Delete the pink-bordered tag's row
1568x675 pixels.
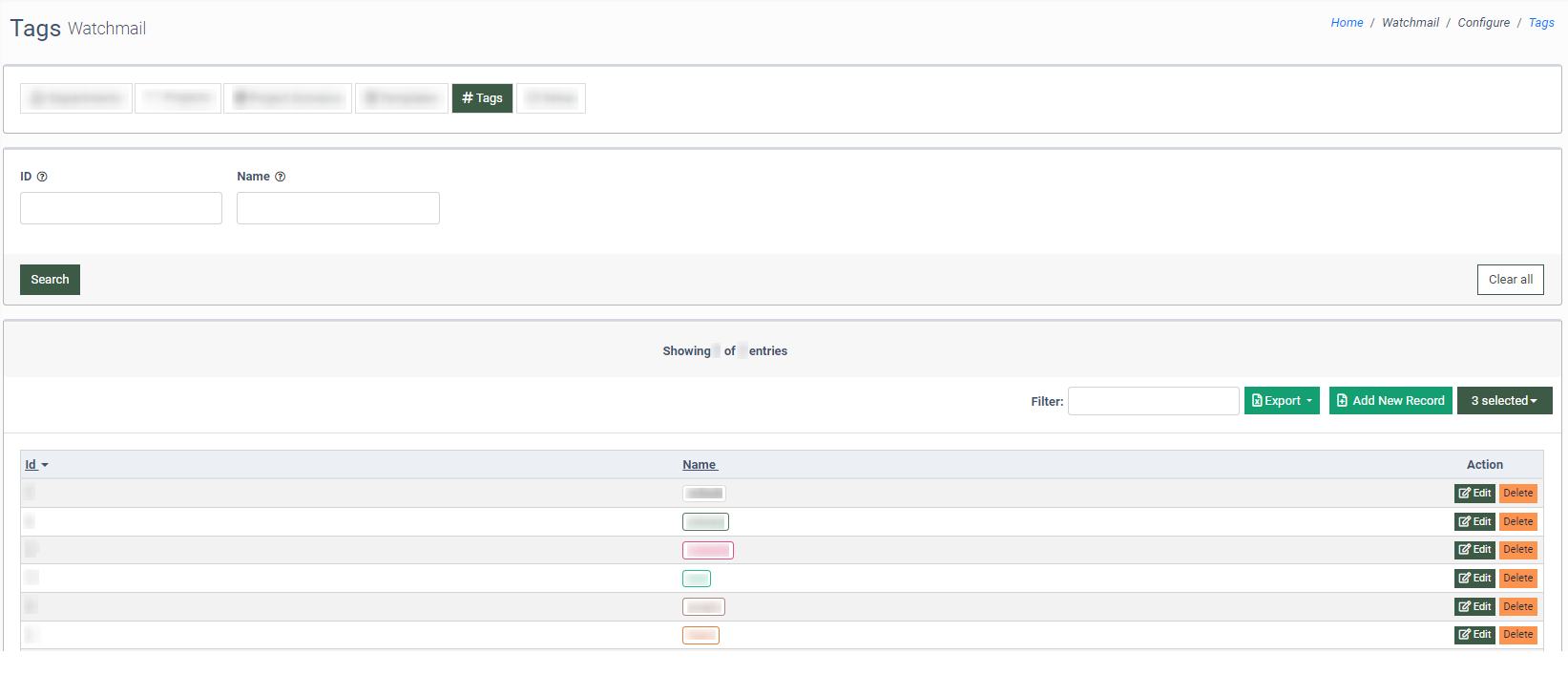pos(1517,550)
